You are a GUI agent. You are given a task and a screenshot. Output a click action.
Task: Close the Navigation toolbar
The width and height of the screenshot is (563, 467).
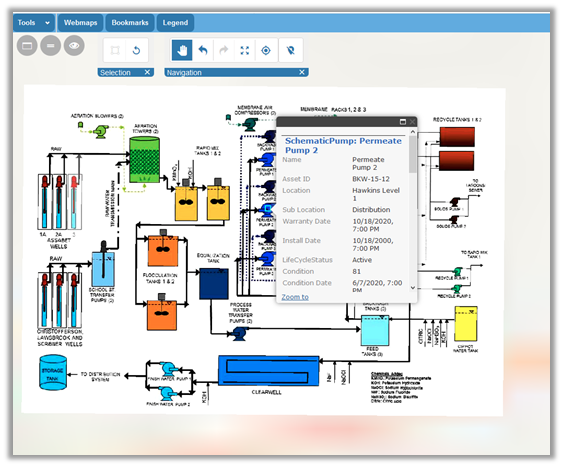[302, 72]
